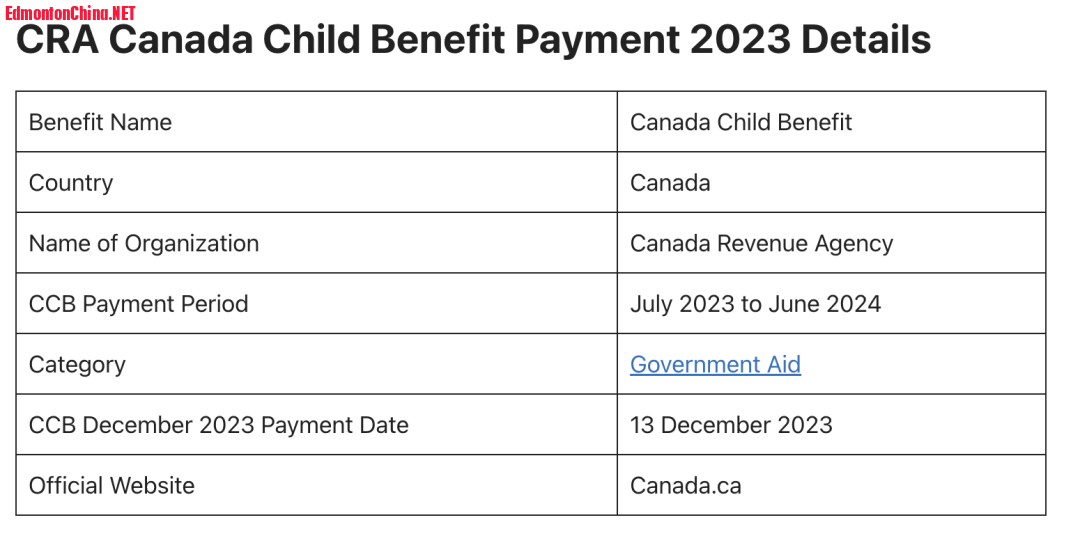The height and width of the screenshot is (543, 1080).
Task: Click the 2023 year in page heading
Action: 740,40
